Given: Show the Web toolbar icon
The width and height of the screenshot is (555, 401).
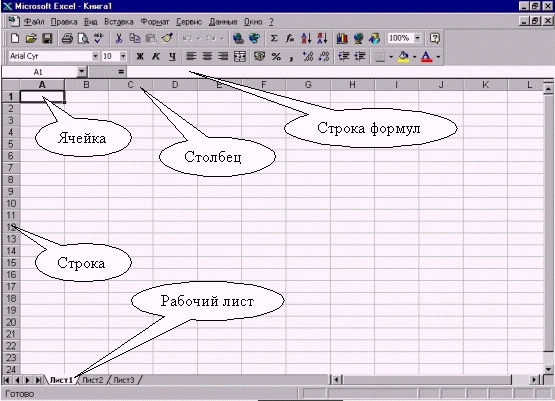Looking at the screenshot, I should pos(254,38).
